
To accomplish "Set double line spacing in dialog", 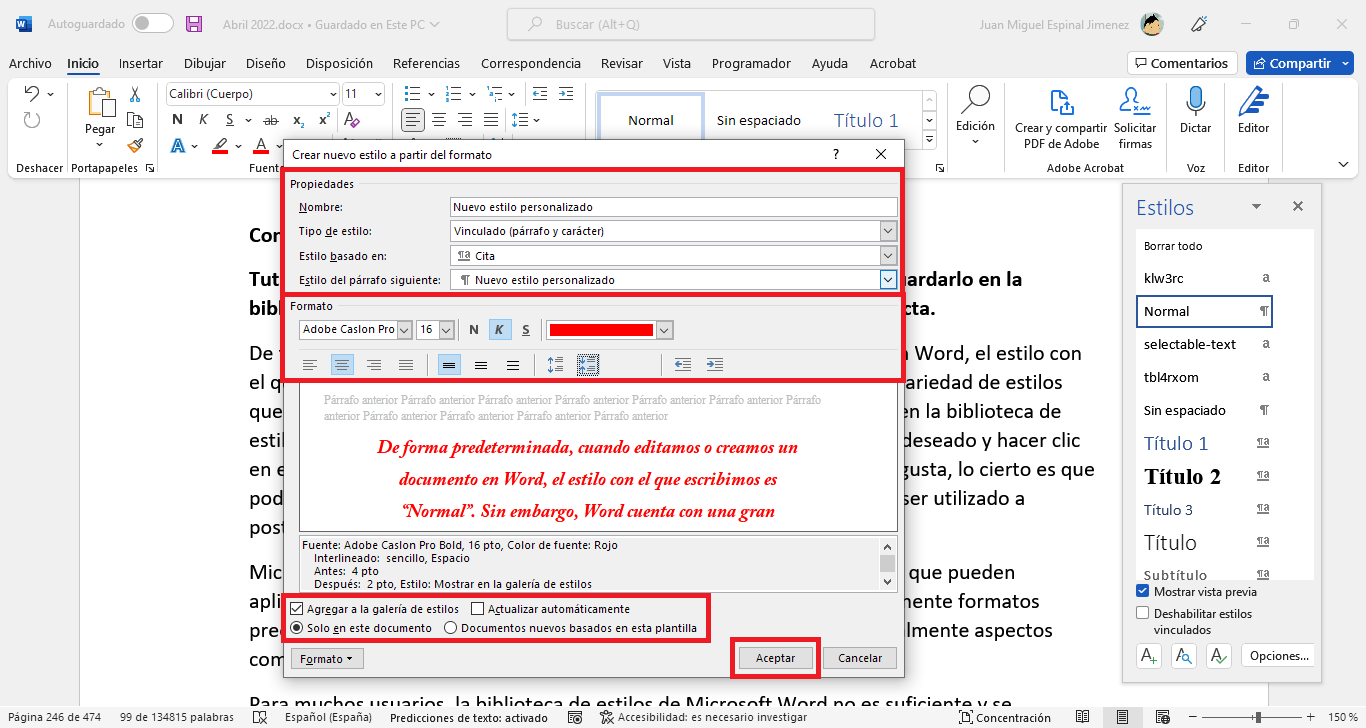I will click(x=513, y=365).
